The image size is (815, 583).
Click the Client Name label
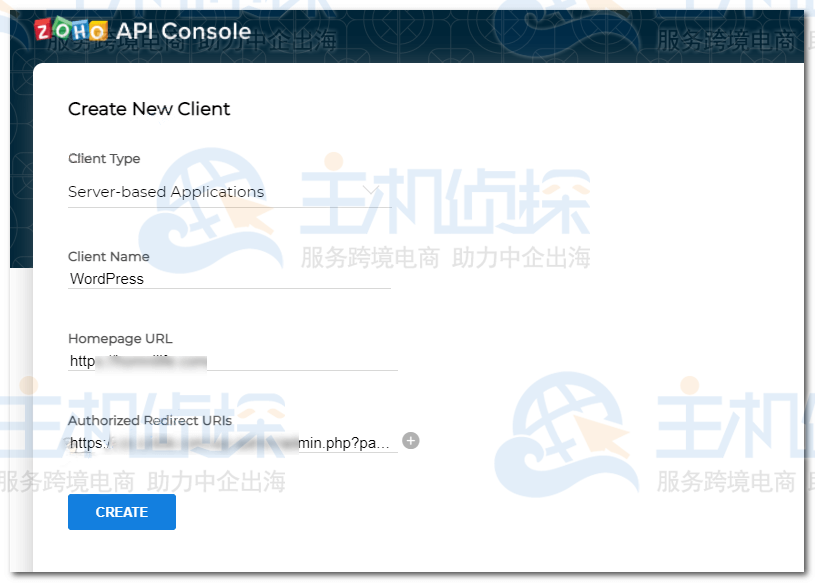coord(108,257)
